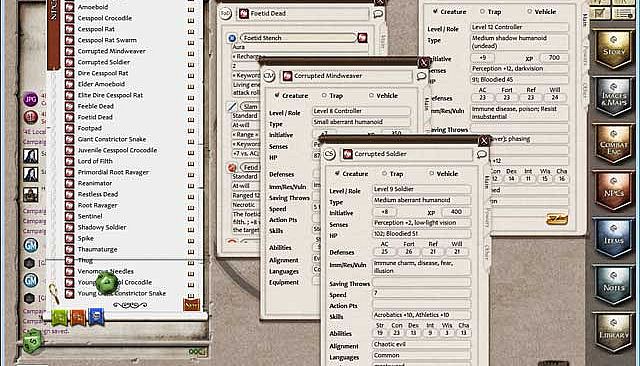Select Vehicle radio in Corrupted Mindweaver window
The image size is (640, 366).
coord(371,95)
